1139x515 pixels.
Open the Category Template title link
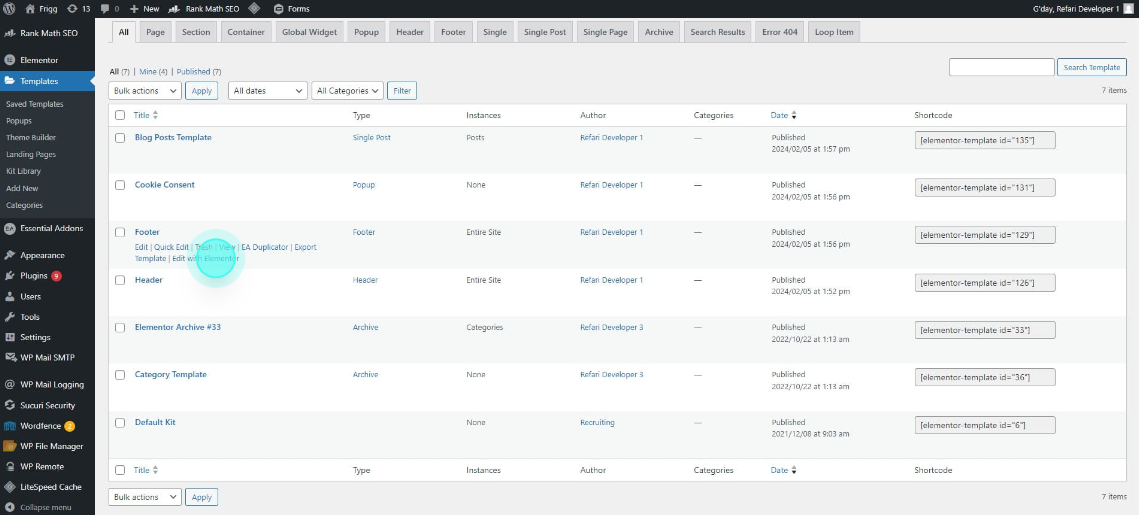click(x=171, y=375)
